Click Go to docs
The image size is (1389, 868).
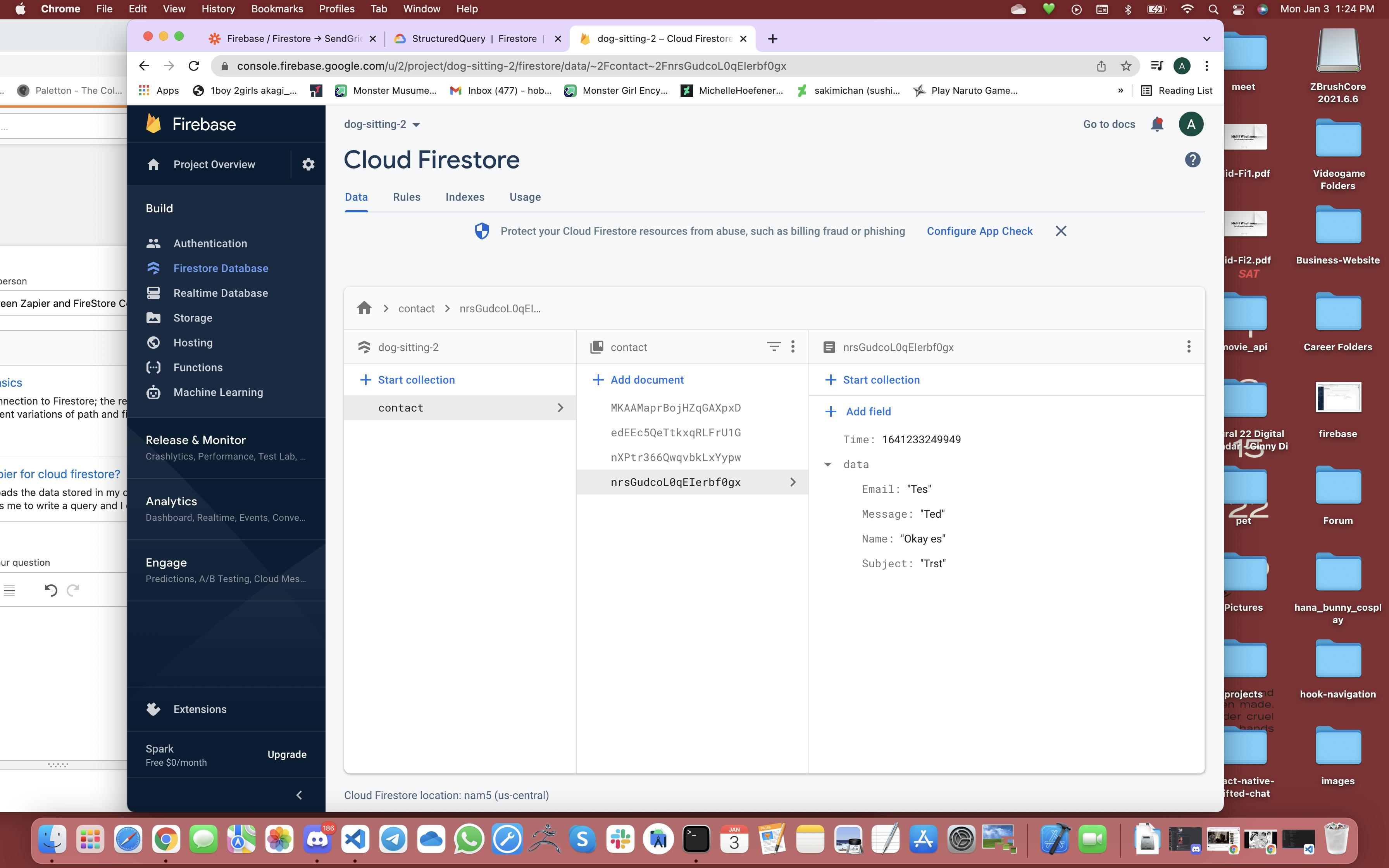click(x=1109, y=124)
